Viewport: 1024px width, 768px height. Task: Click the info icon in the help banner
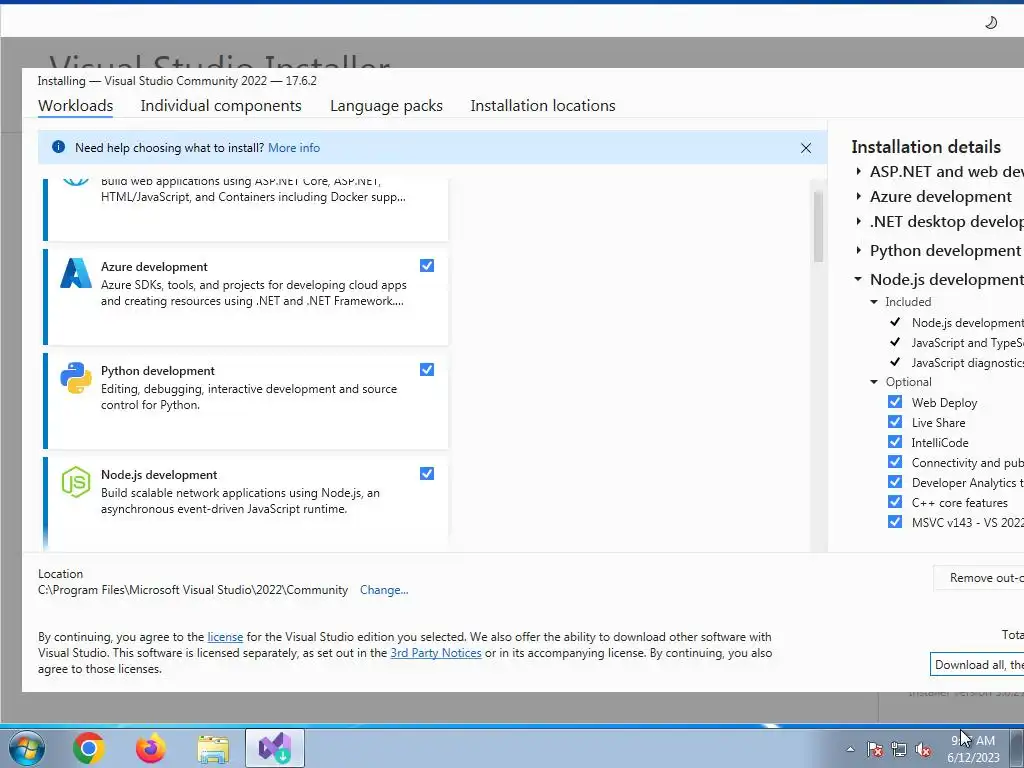(x=58, y=147)
